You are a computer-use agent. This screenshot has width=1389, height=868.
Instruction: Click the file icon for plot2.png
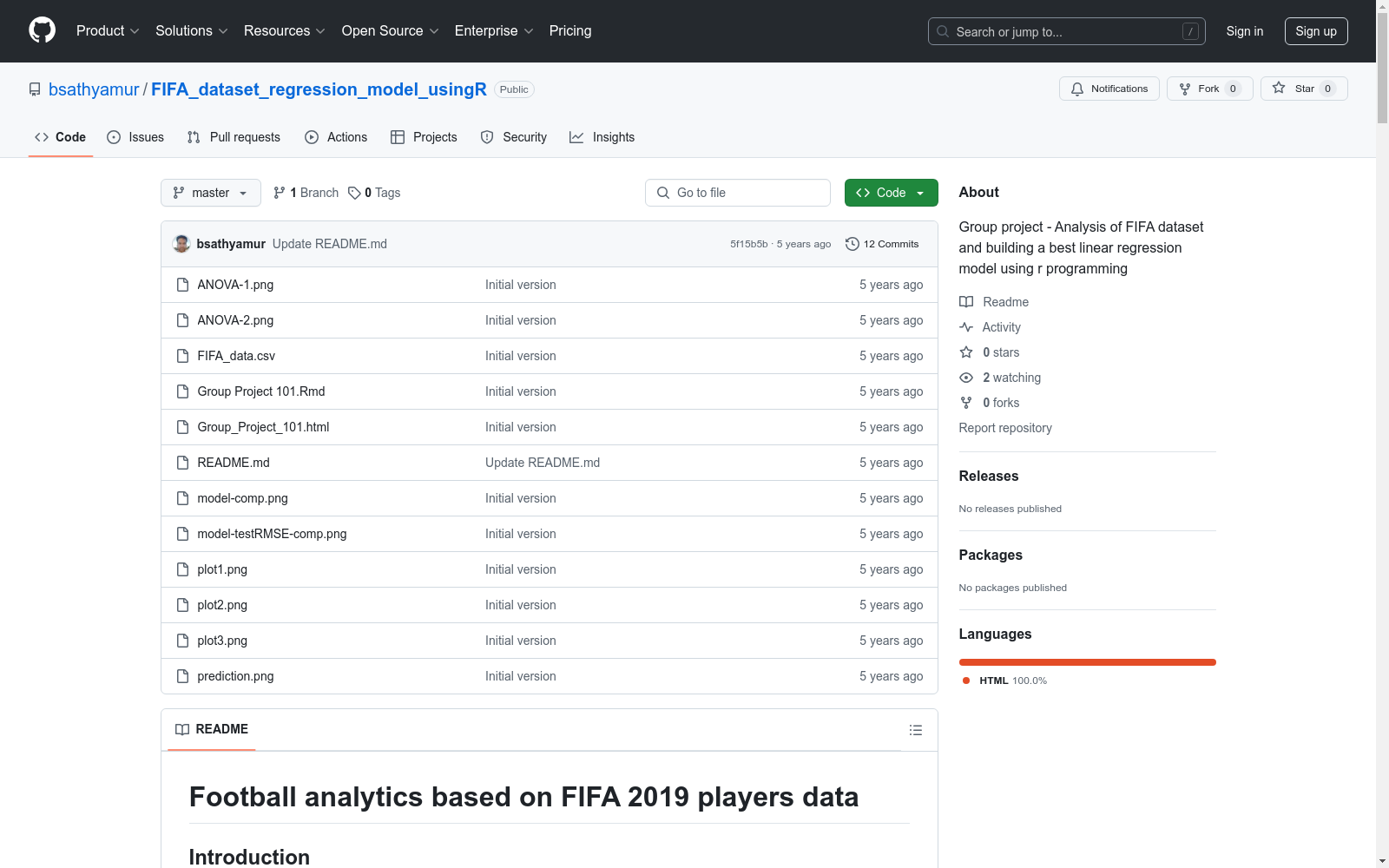click(182, 605)
